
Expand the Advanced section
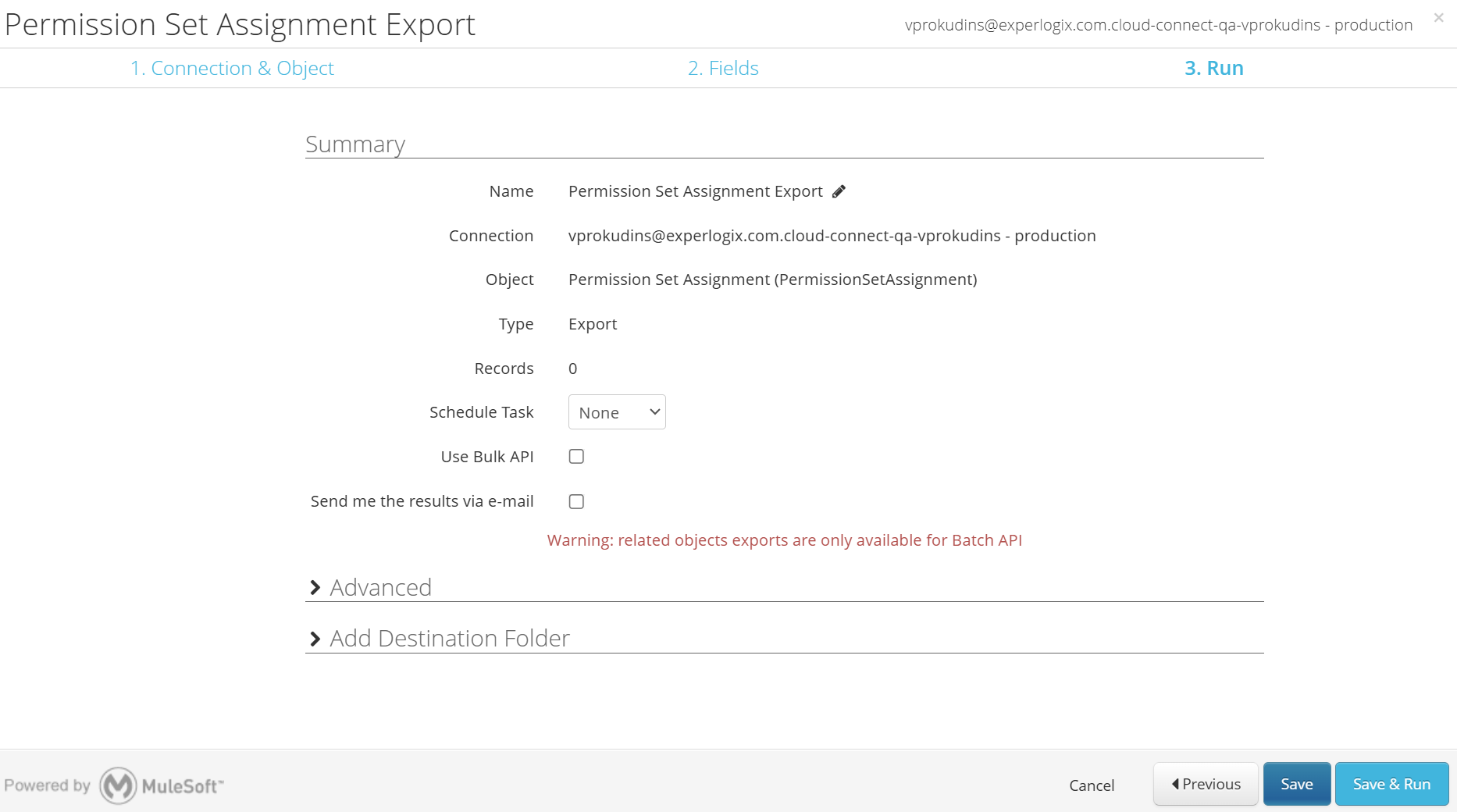point(371,587)
